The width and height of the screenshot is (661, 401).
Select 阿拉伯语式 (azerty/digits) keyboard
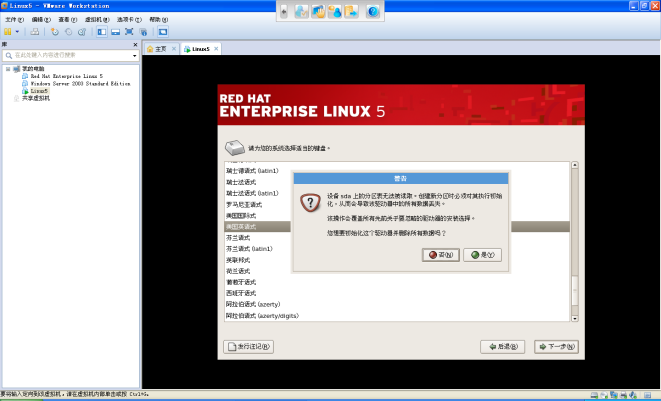coord(262,316)
